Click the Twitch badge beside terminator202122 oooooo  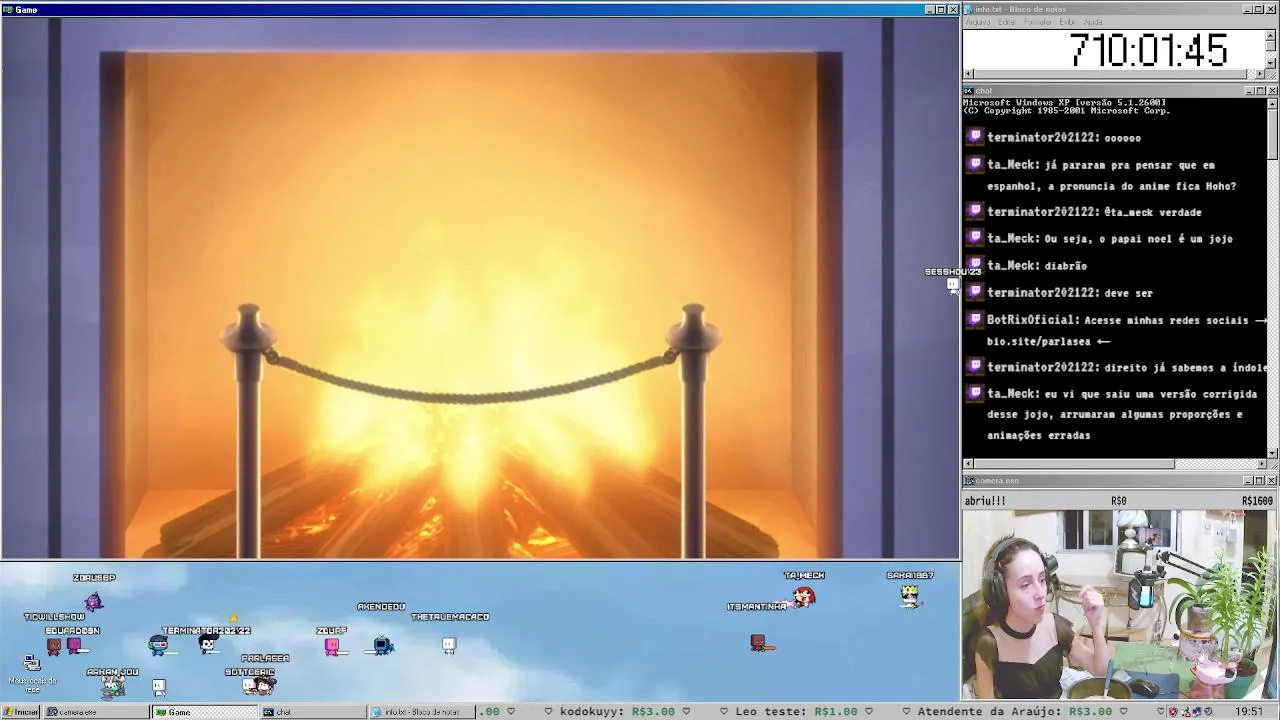975,138
